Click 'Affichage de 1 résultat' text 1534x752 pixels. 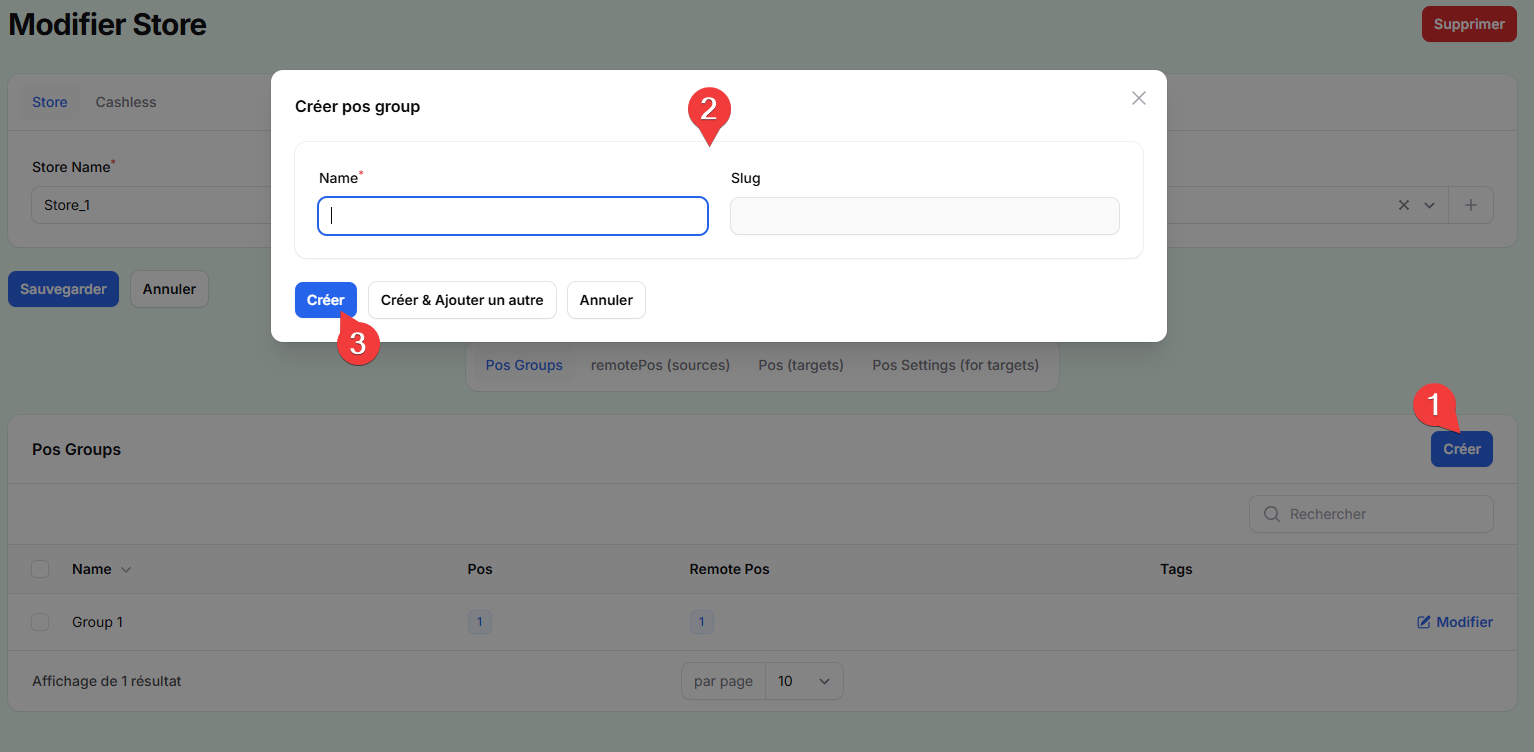click(x=107, y=681)
